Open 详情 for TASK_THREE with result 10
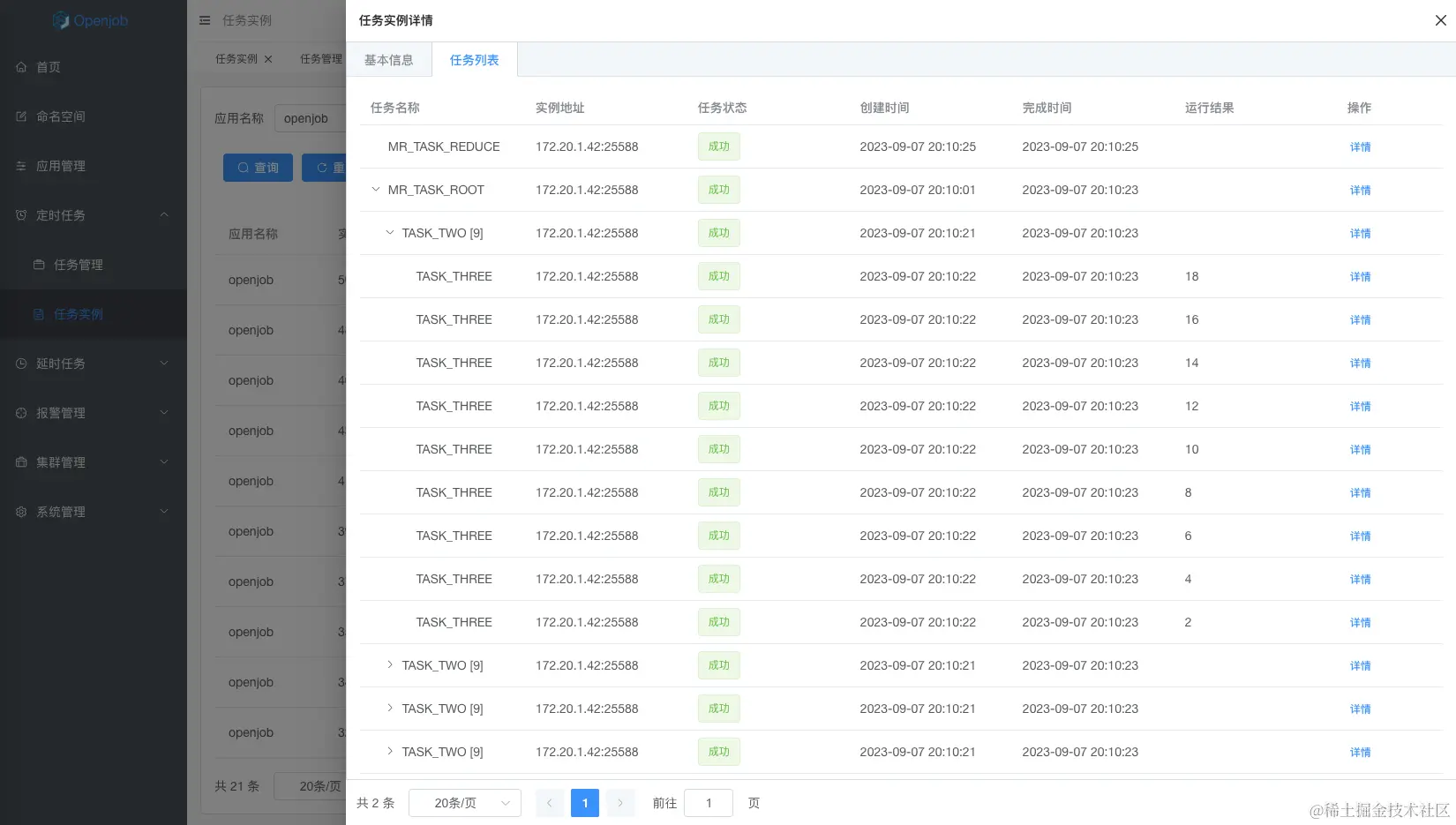1456x825 pixels. [x=1360, y=450]
